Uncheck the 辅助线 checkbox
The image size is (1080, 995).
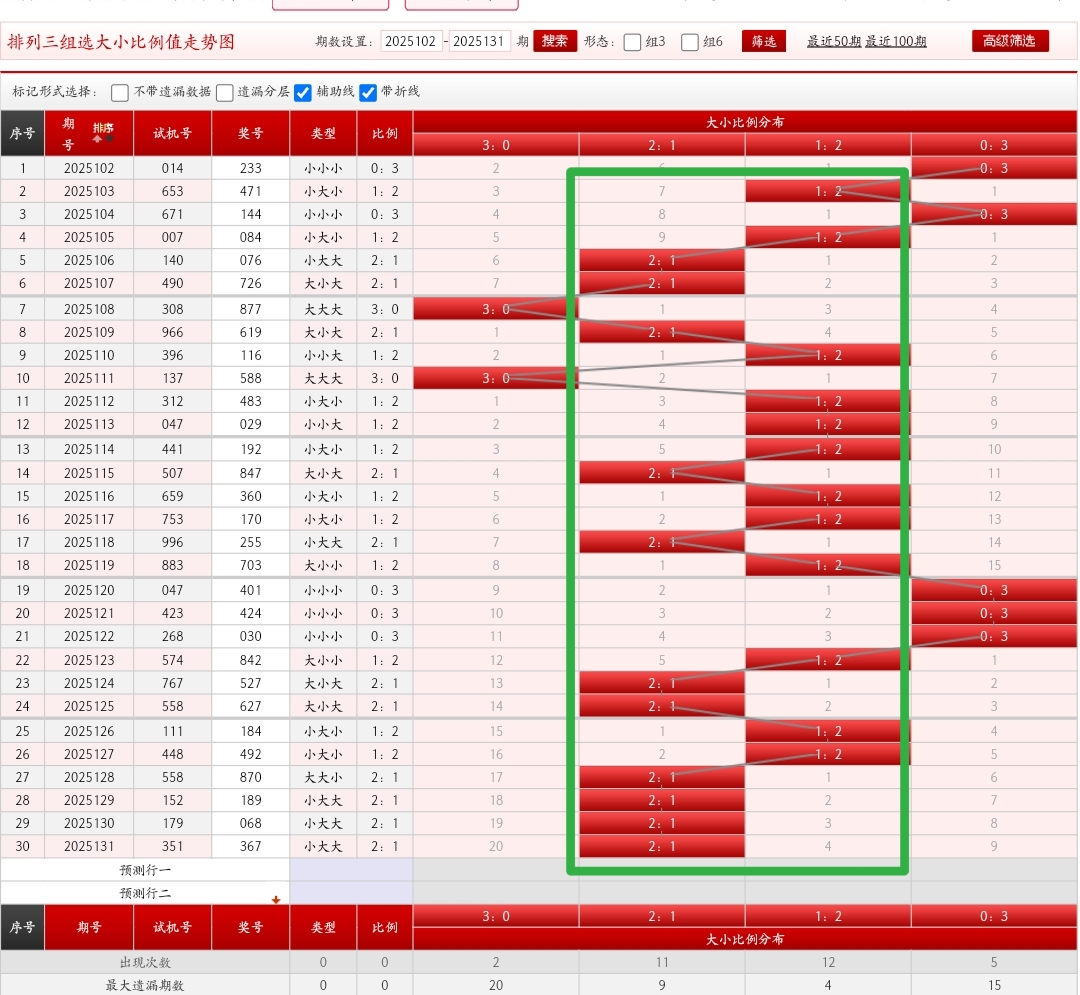[x=303, y=93]
